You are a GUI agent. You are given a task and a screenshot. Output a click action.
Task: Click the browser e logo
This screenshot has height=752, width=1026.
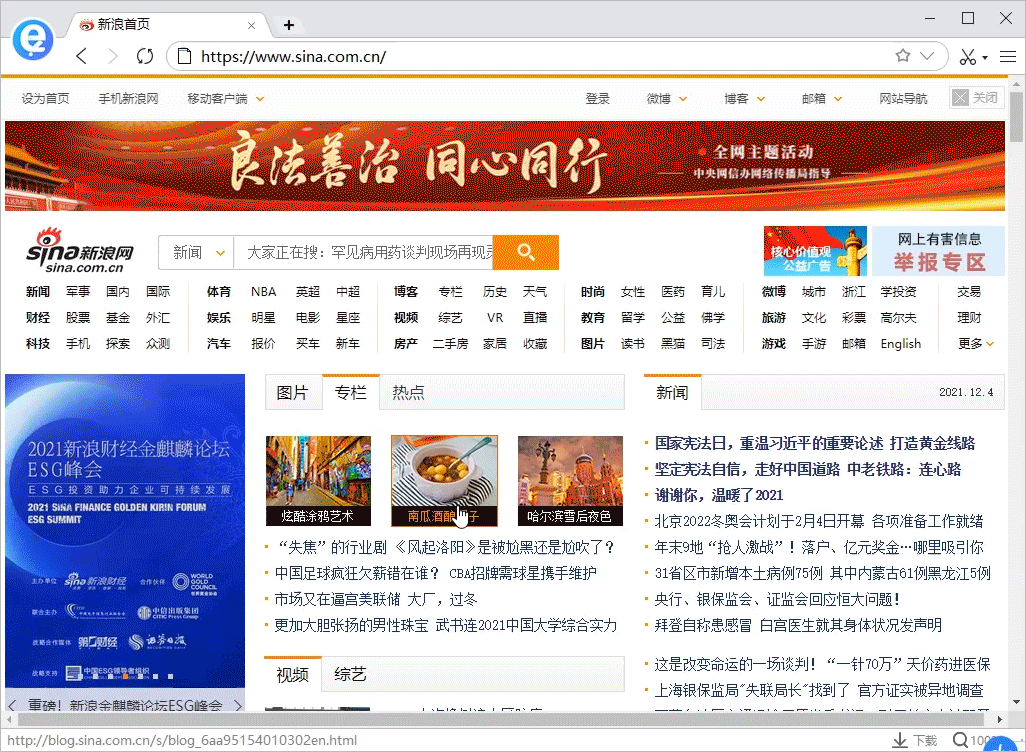coord(33,39)
